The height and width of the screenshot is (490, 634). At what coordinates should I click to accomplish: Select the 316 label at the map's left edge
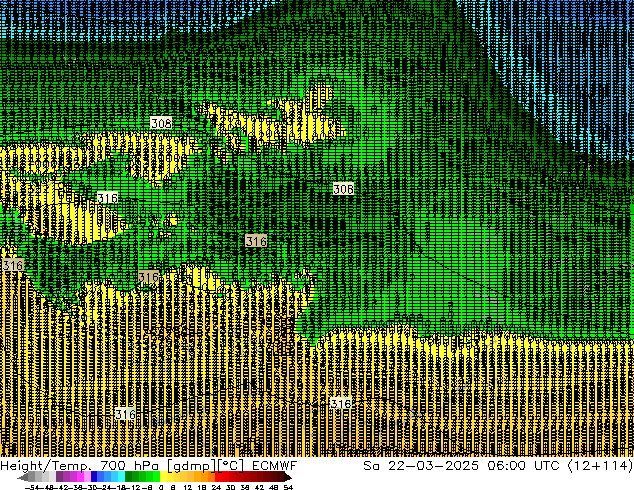coord(13,265)
